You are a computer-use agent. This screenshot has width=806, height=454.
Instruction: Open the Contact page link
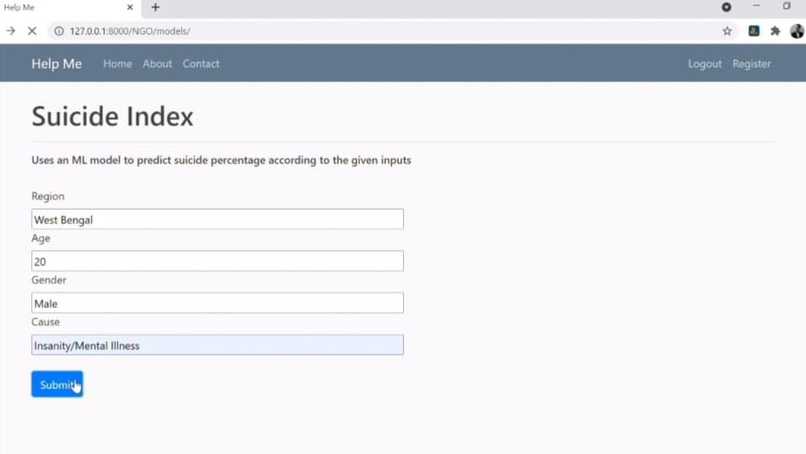pyautogui.click(x=201, y=64)
